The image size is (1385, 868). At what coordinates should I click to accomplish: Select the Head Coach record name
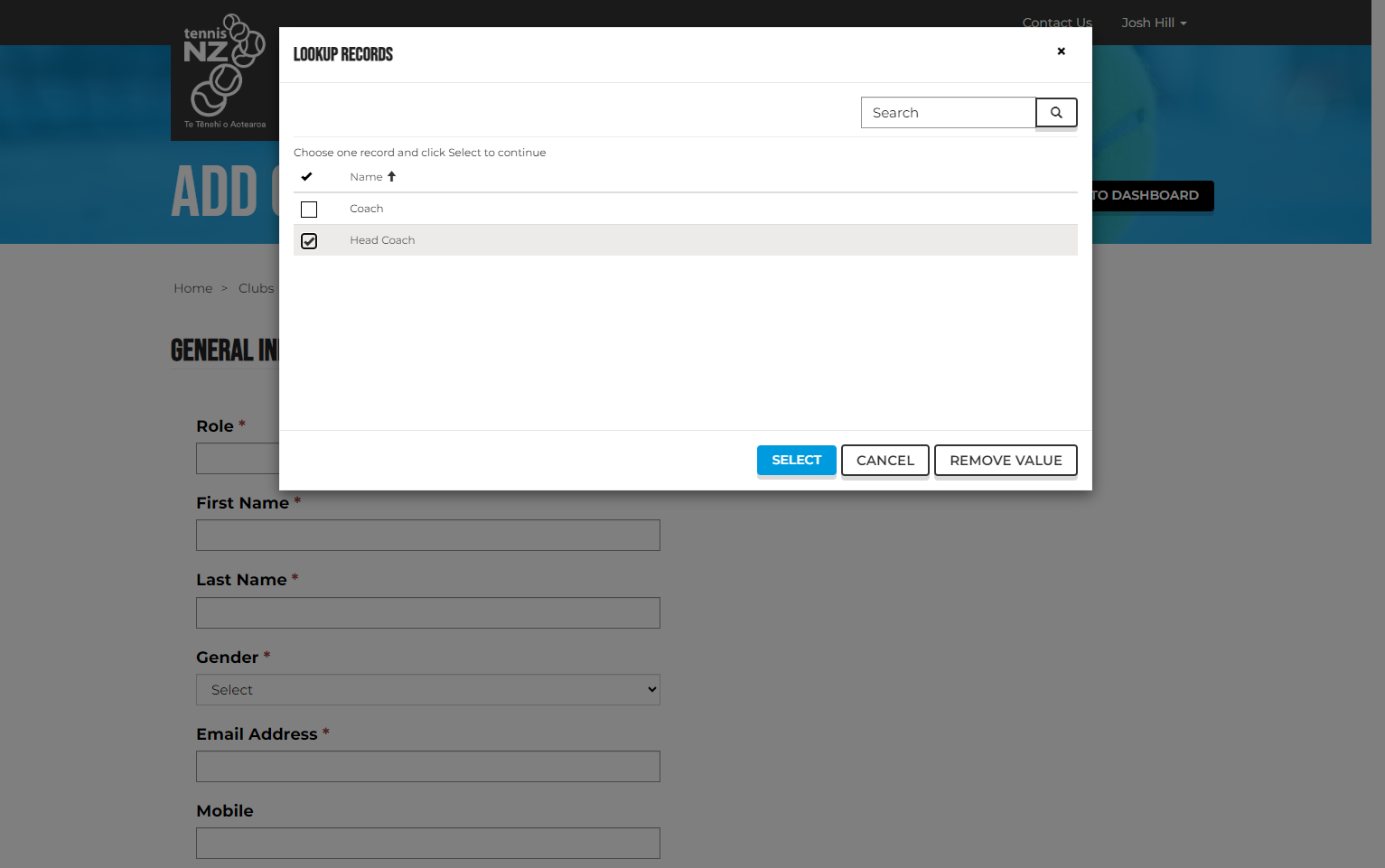click(382, 240)
